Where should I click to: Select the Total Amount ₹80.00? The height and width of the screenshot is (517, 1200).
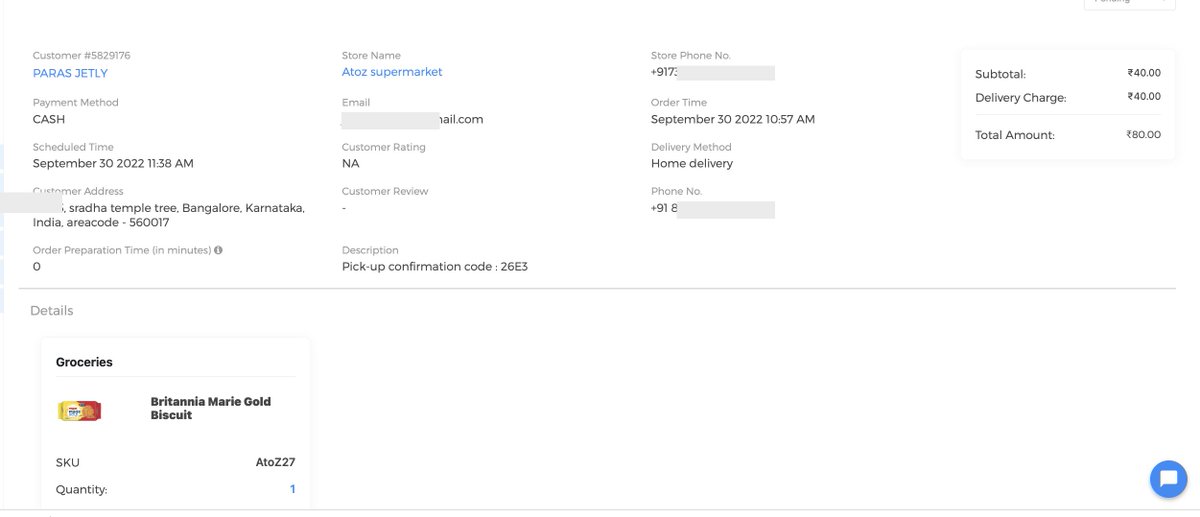pyautogui.click(x=1143, y=134)
